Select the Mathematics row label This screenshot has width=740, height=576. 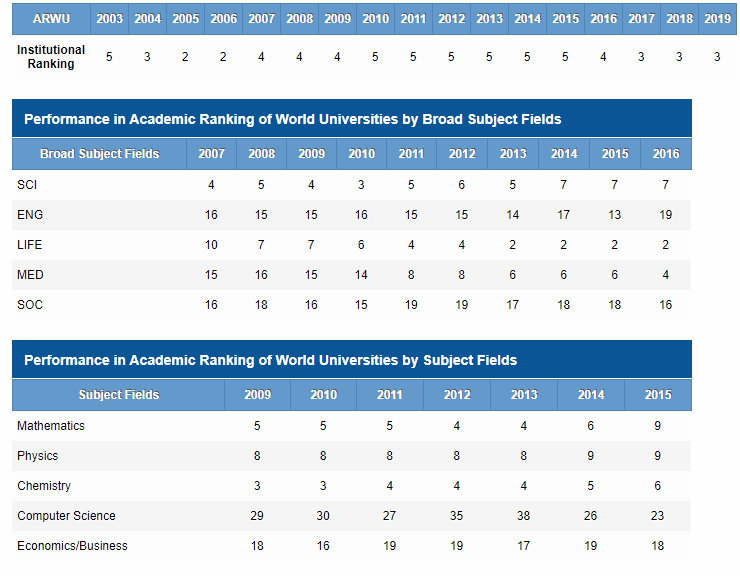coord(50,426)
